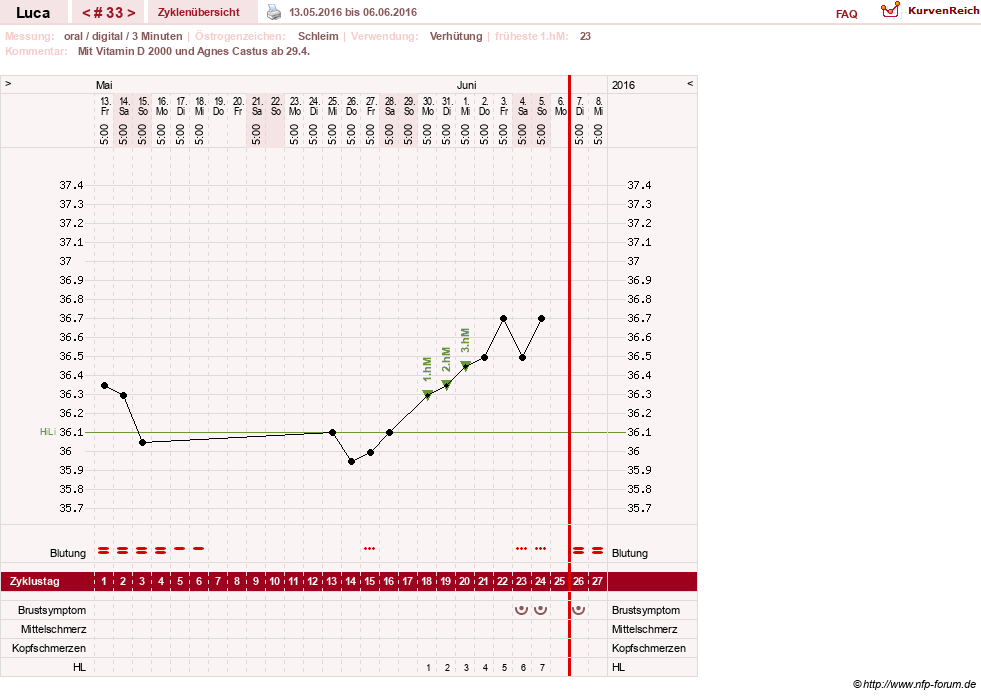This screenshot has width=981, height=696.
Task: Click the Verhütung usage value
Action: click(456, 36)
